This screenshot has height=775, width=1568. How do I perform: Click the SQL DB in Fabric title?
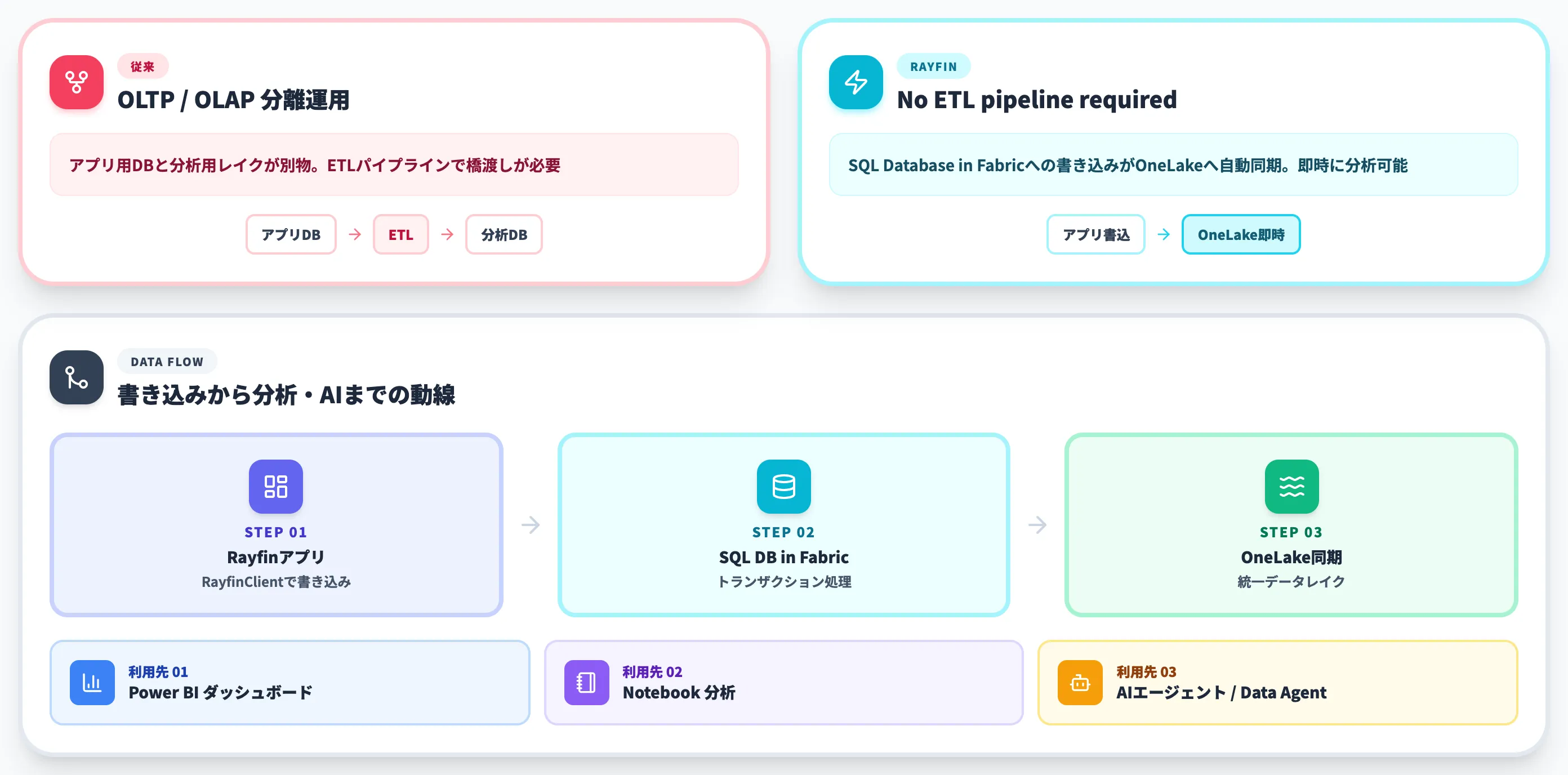point(783,557)
